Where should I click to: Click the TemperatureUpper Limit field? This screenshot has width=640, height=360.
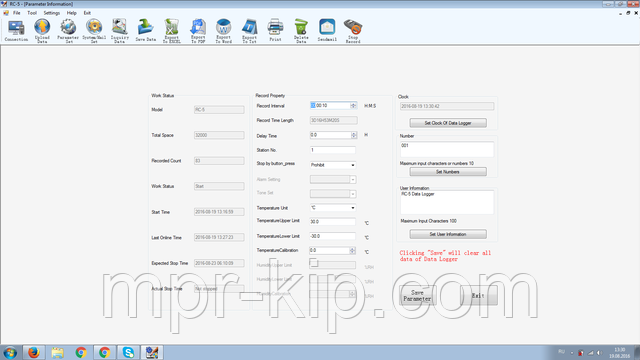click(333, 222)
